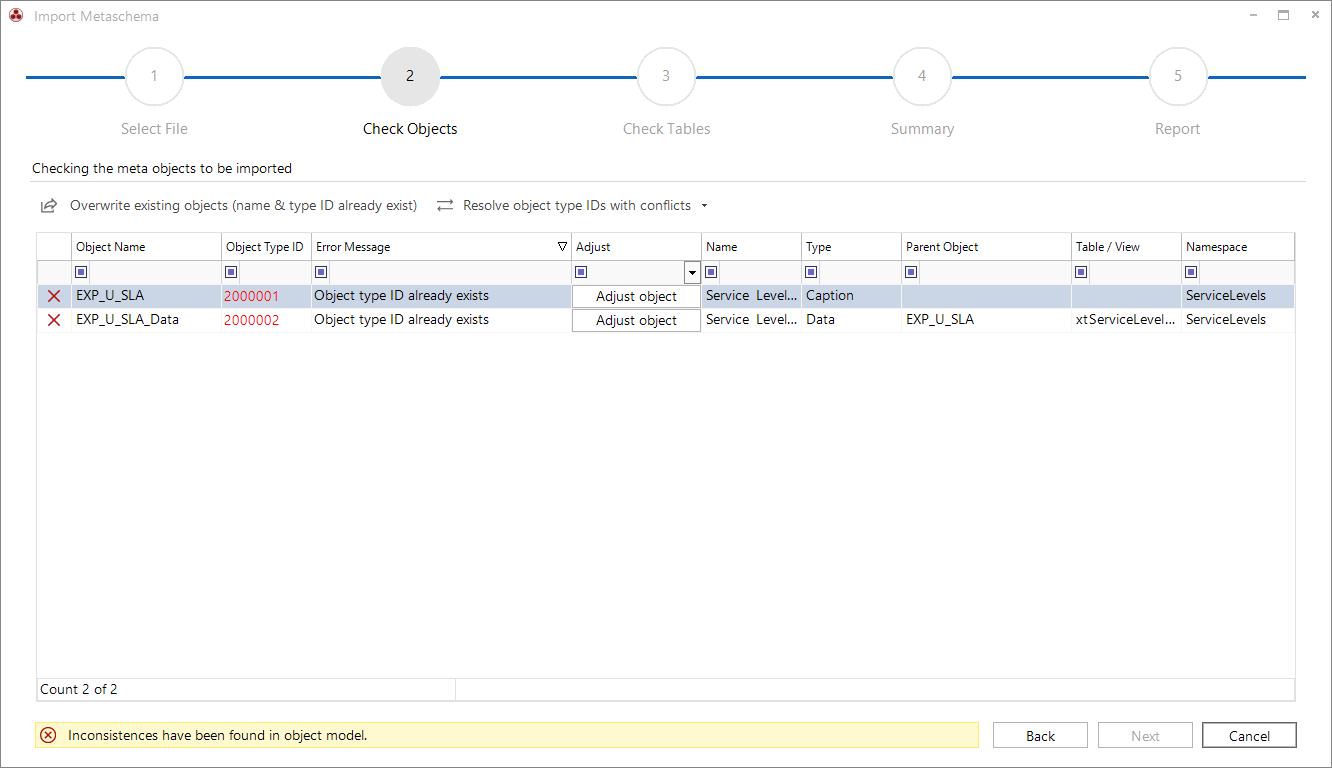Sort by Object Type ID column header
The height and width of the screenshot is (768, 1332).
(266, 247)
